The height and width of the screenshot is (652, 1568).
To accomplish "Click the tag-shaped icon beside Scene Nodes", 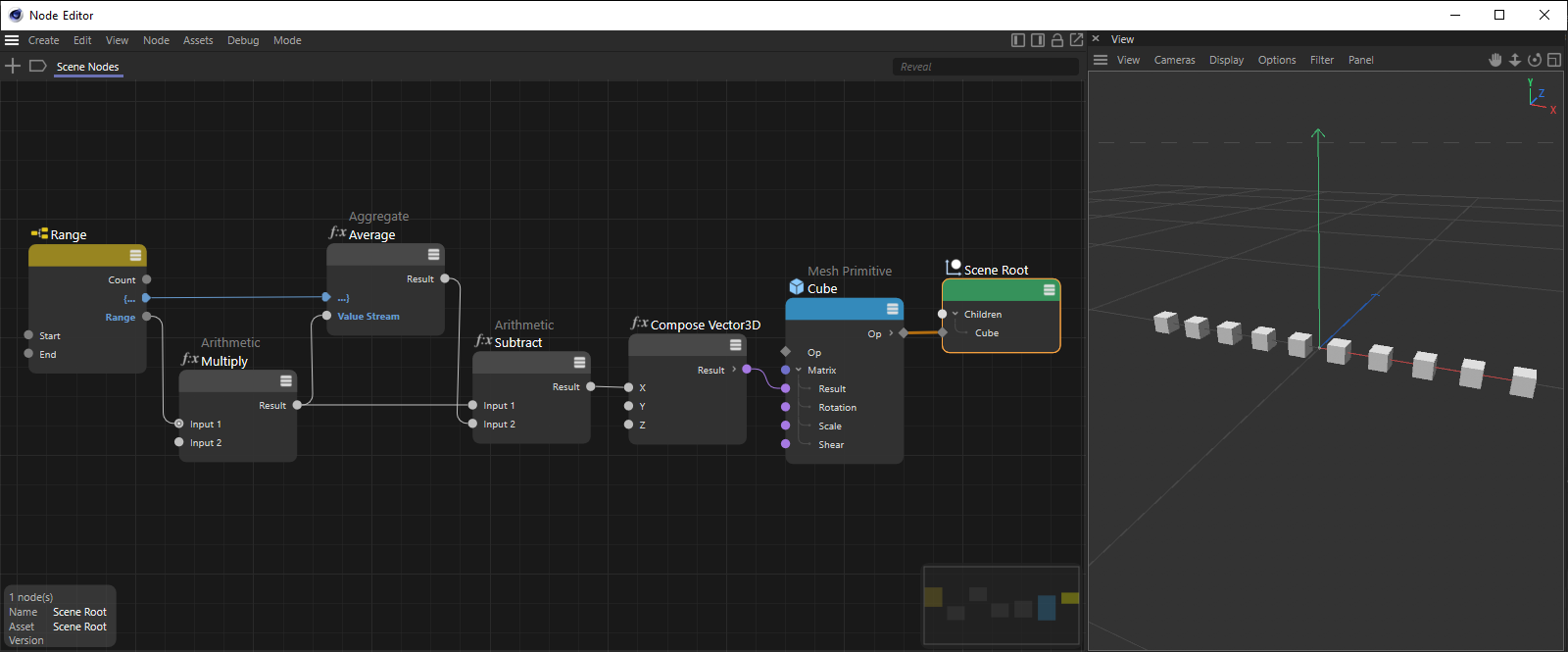I will pos(37,66).
